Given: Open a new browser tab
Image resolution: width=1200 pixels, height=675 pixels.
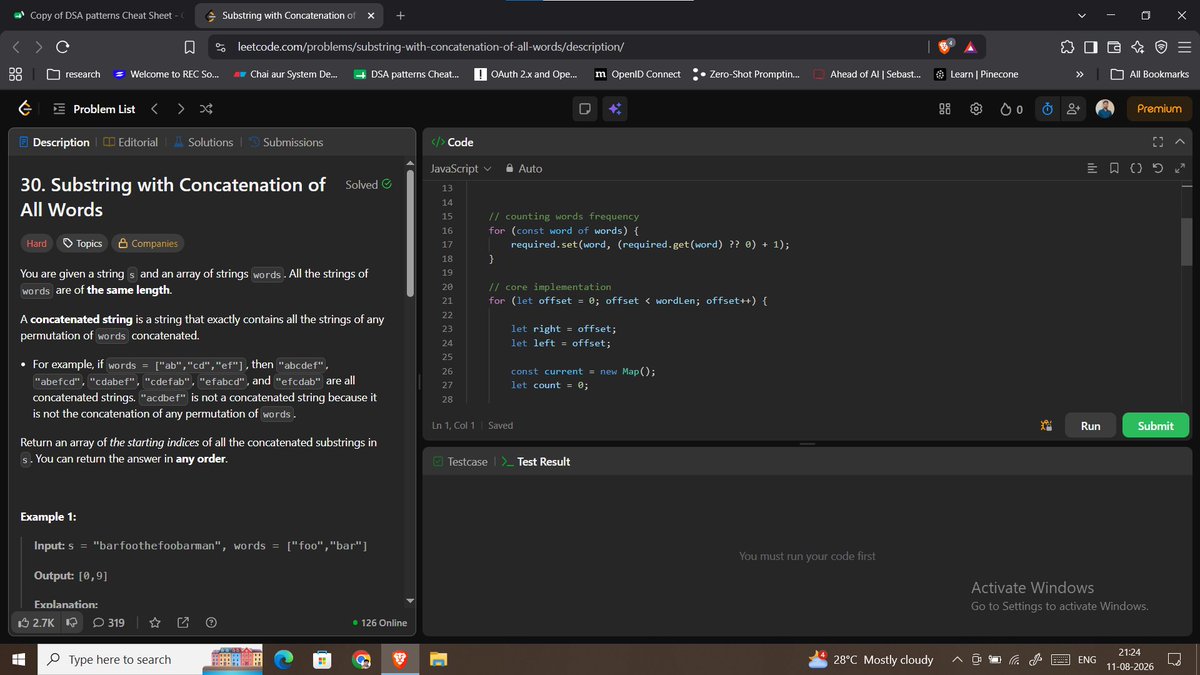Looking at the screenshot, I should tap(400, 15).
